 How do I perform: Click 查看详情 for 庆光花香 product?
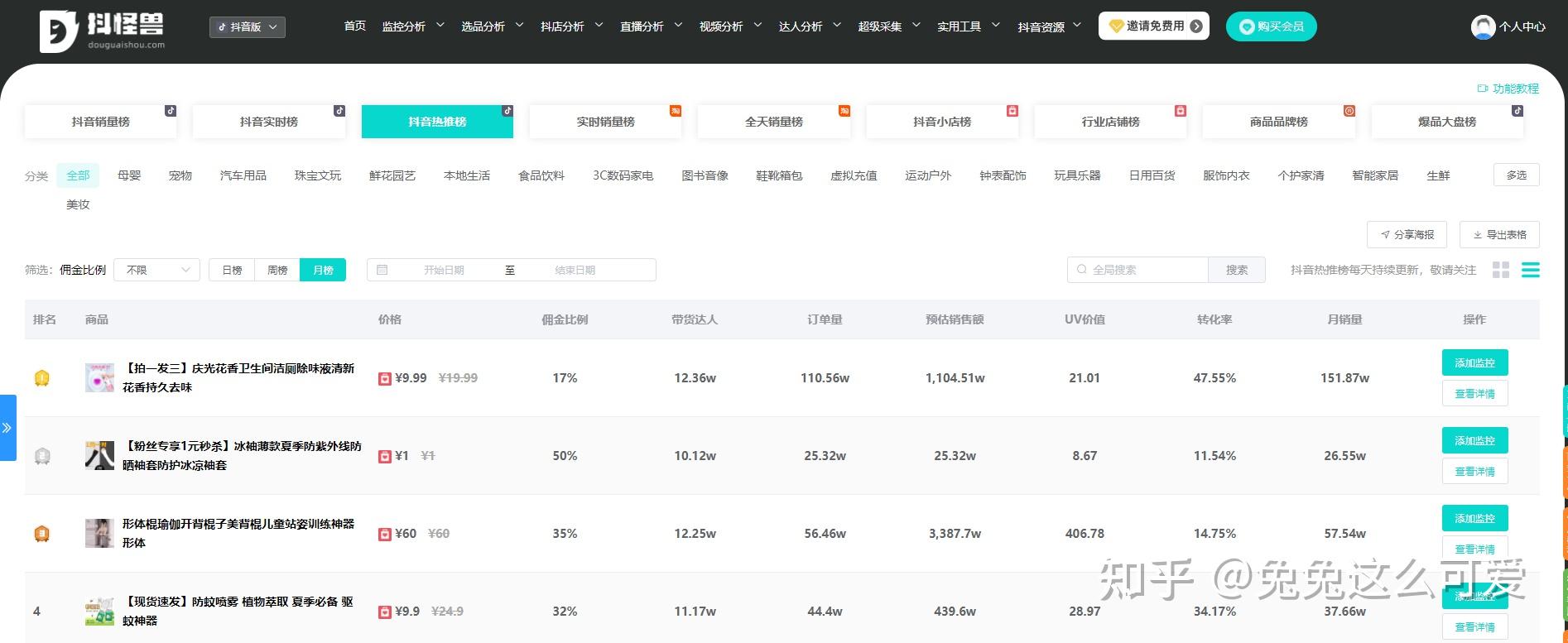click(1474, 394)
